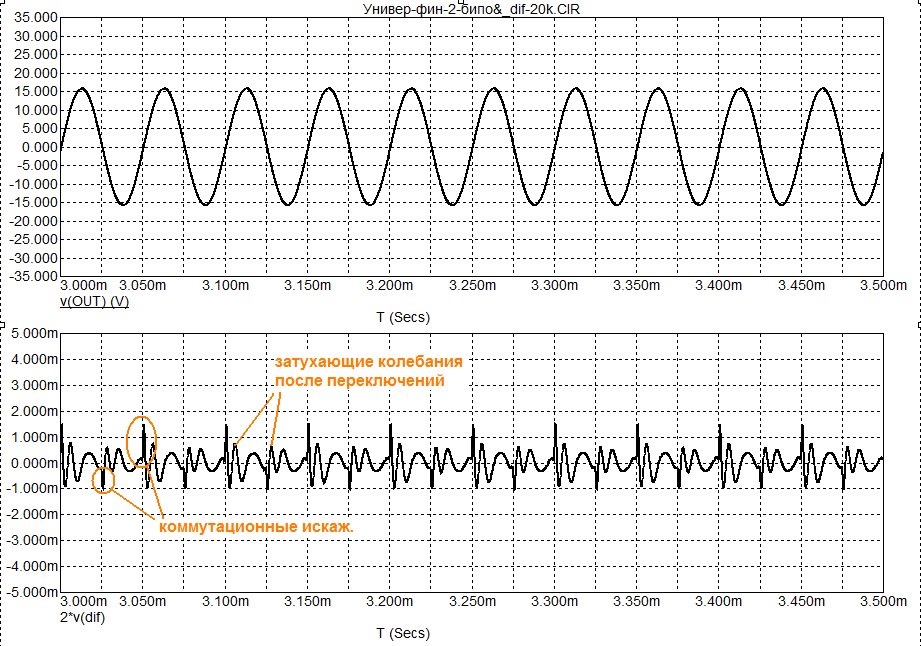Click the -35.000 Y-axis tick value

coord(33,276)
